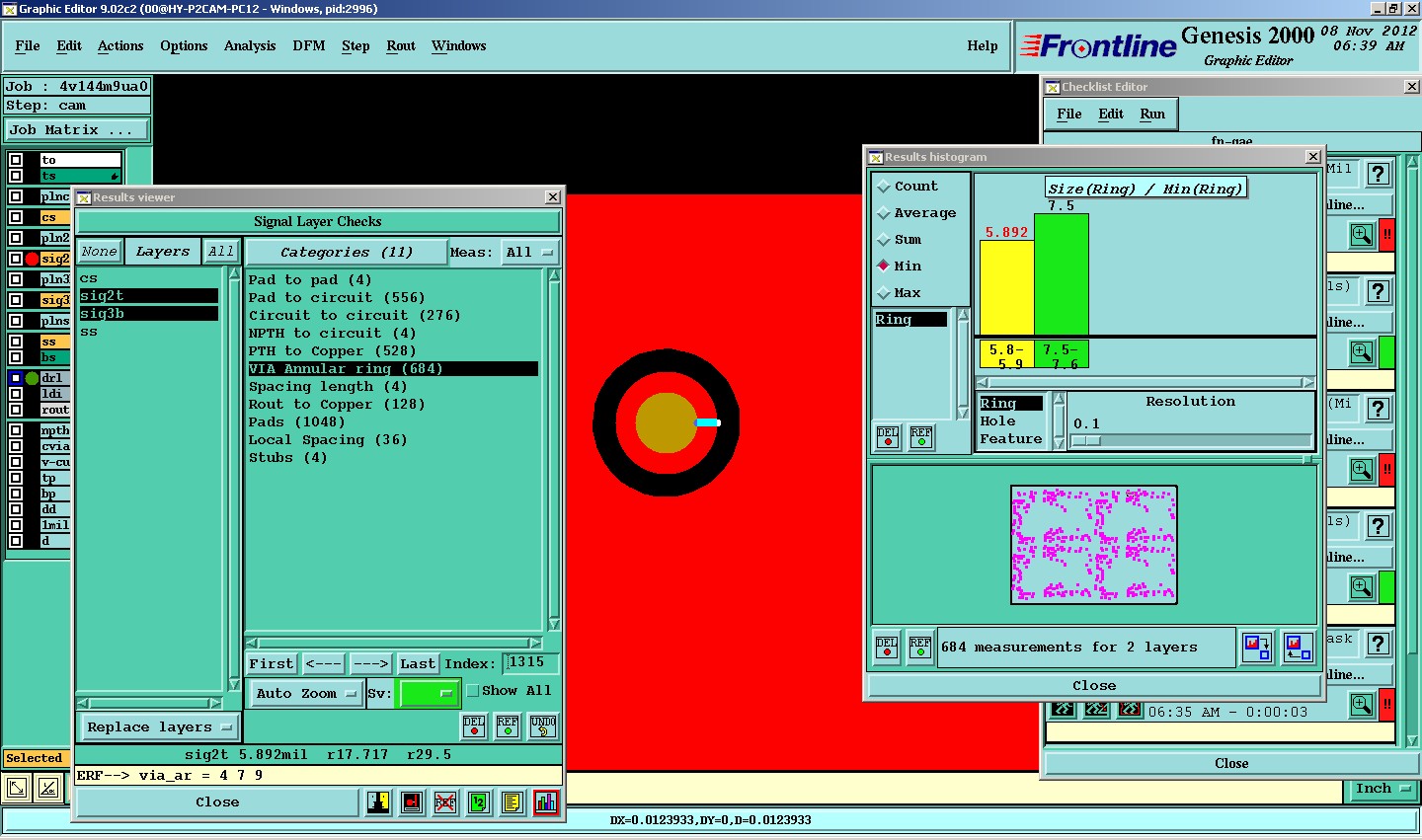
Task: Click REF icon beside UNDO in Results viewer
Action: coord(508,726)
